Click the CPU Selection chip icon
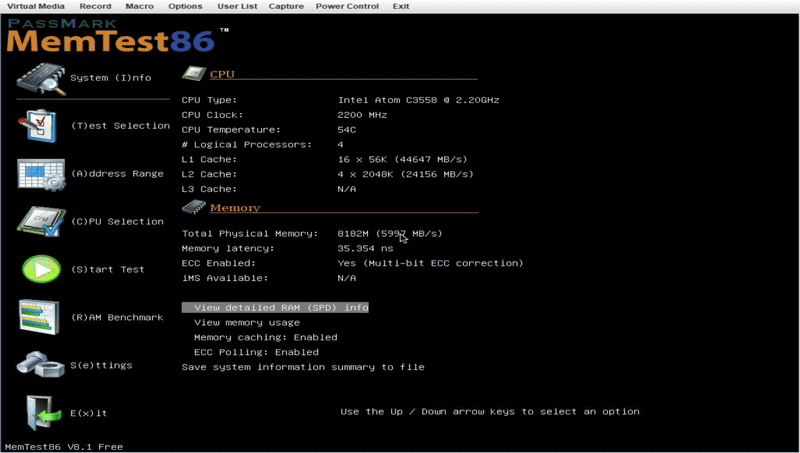The height and width of the screenshot is (453, 800). pos(41,221)
